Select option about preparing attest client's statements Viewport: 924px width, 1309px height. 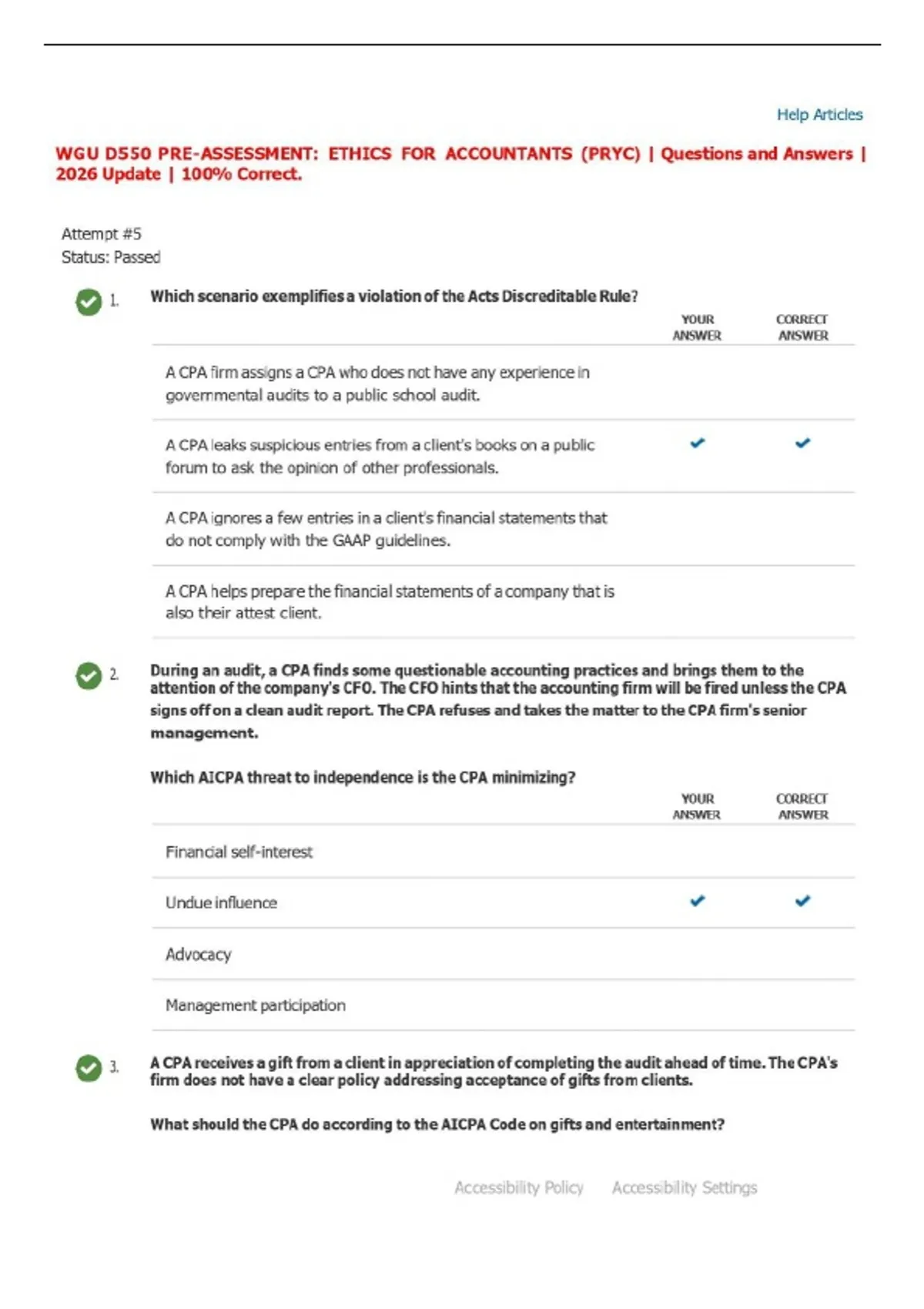pos(503,602)
